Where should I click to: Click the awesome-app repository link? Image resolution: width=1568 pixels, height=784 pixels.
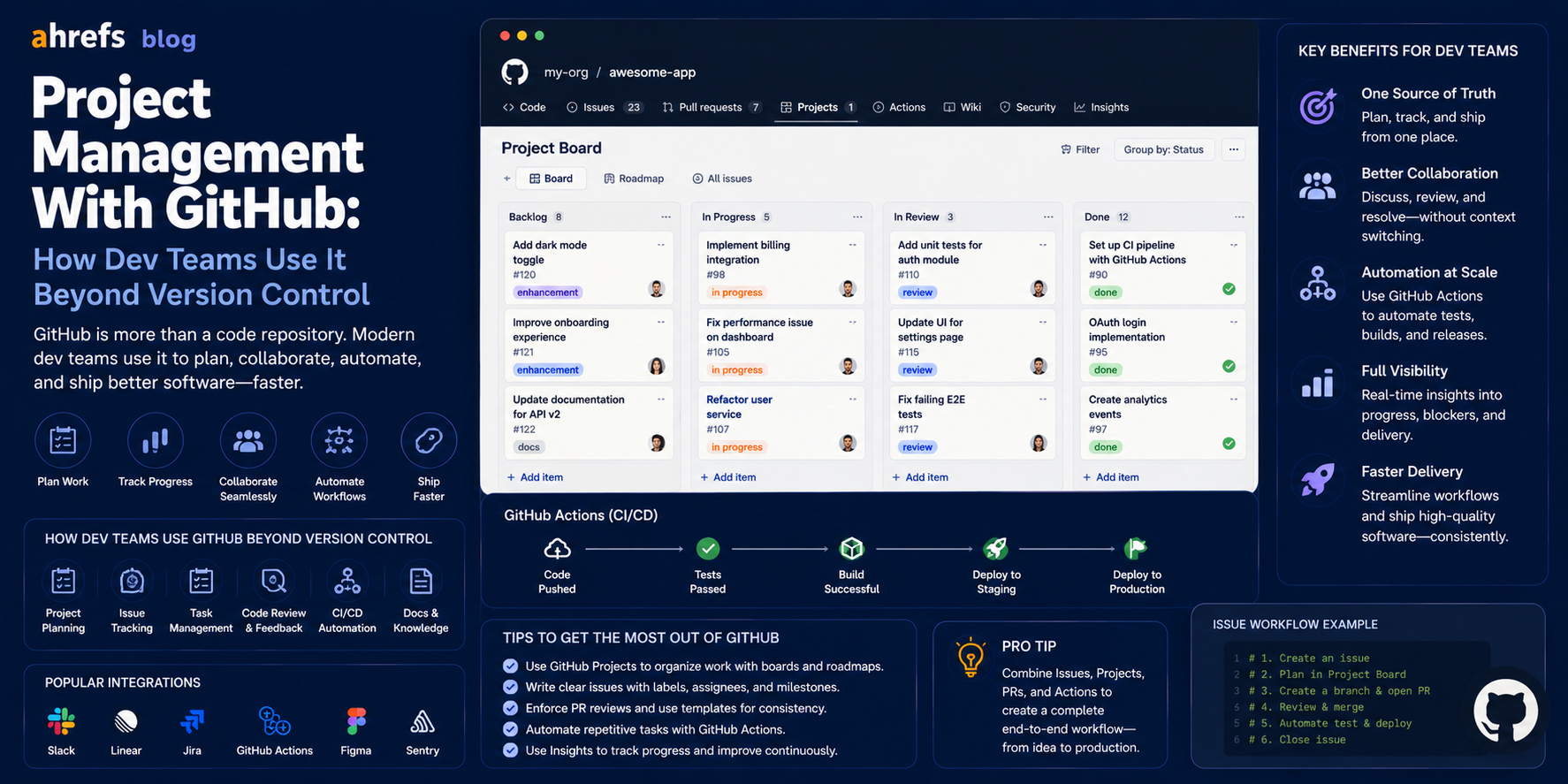click(652, 72)
